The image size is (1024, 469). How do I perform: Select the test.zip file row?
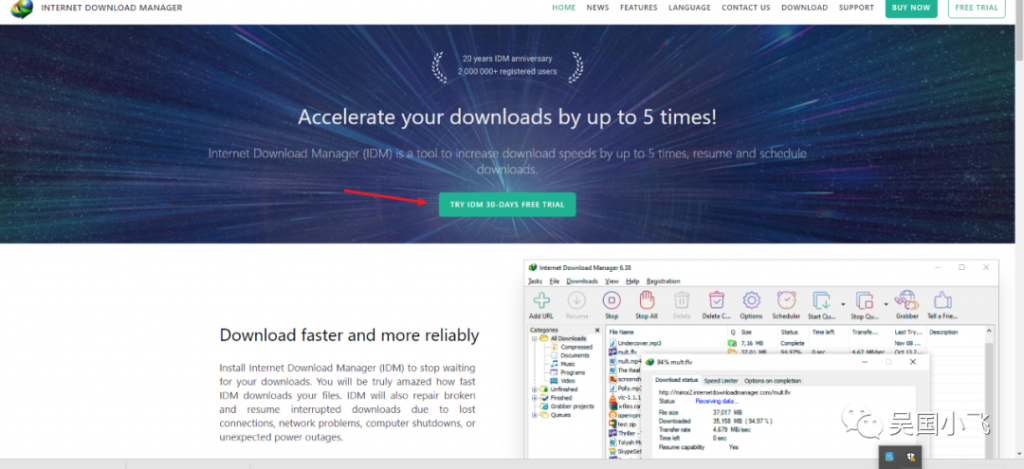pyautogui.click(x=624, y=423)
